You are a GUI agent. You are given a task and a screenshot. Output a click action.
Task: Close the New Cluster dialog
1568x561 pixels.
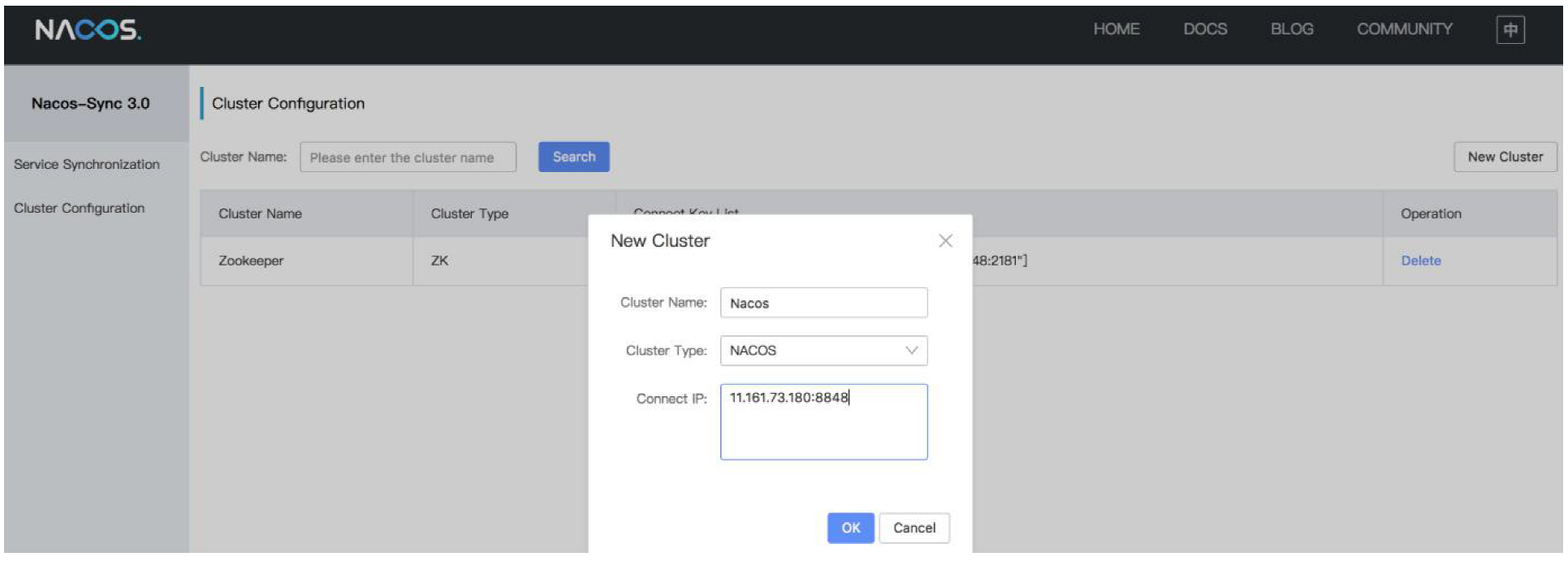pos(945,240)
